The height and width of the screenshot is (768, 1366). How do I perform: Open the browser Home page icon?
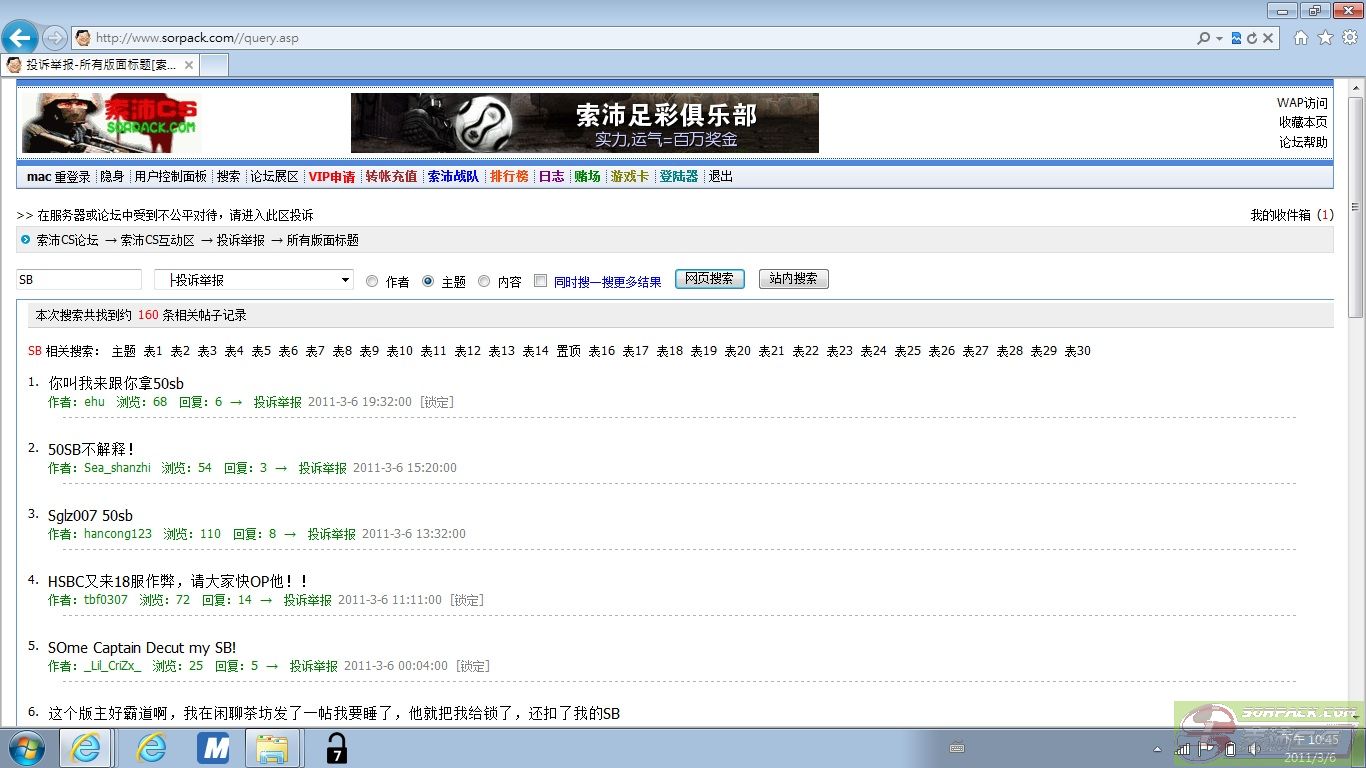click(1300, 38)
